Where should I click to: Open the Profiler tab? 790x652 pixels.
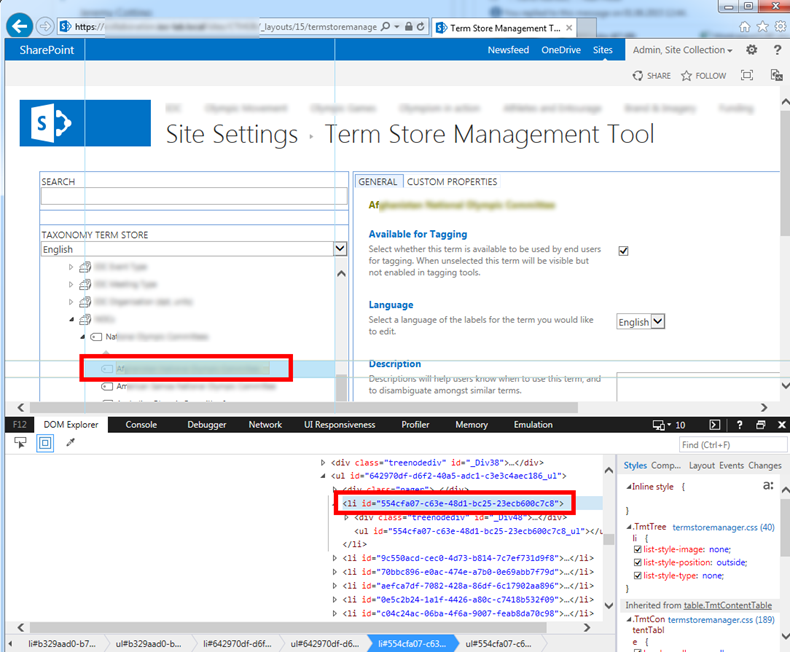point(415,425)
